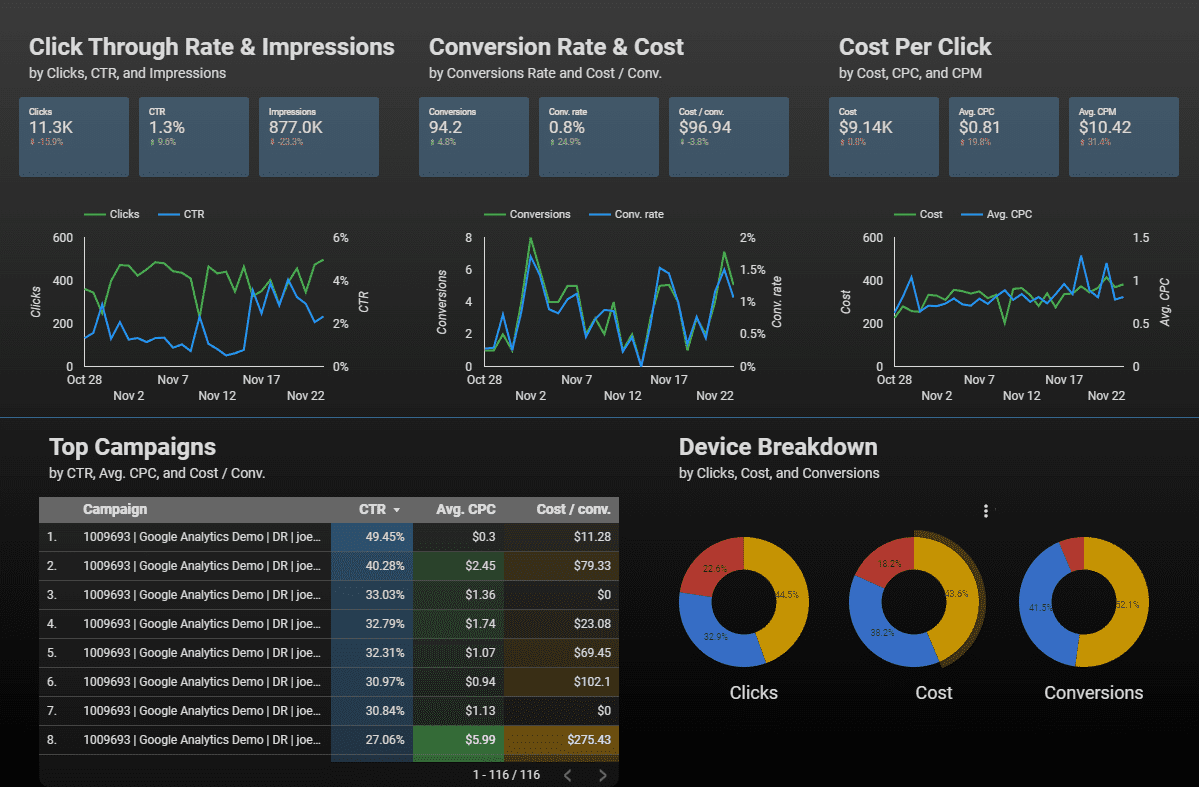Click the Clicks 11.3K scorecard
Viewport: 1199px width, 787px height.
point(74,137)
